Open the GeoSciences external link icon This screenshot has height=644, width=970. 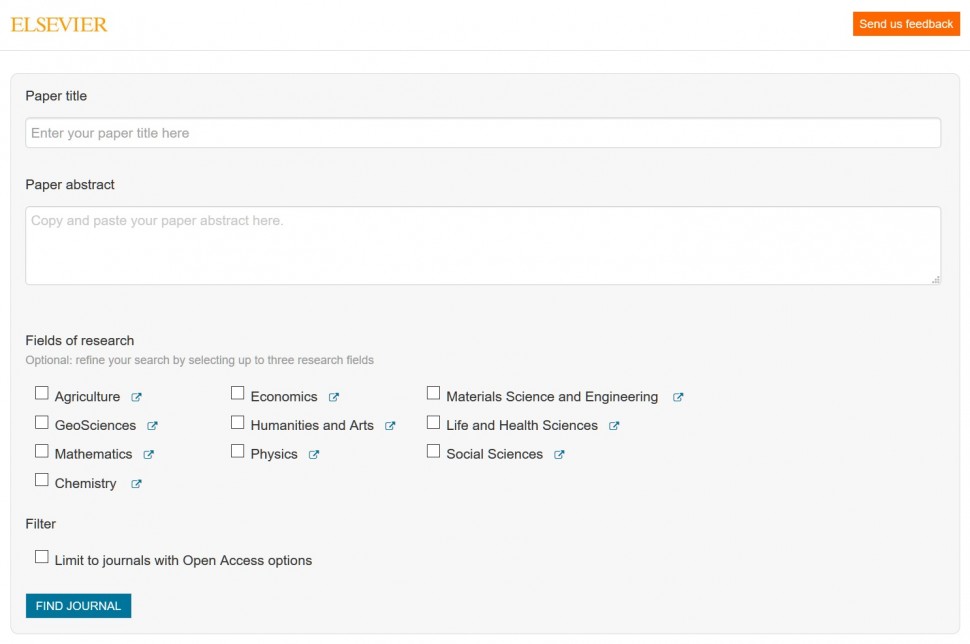(x=153, y=425)
